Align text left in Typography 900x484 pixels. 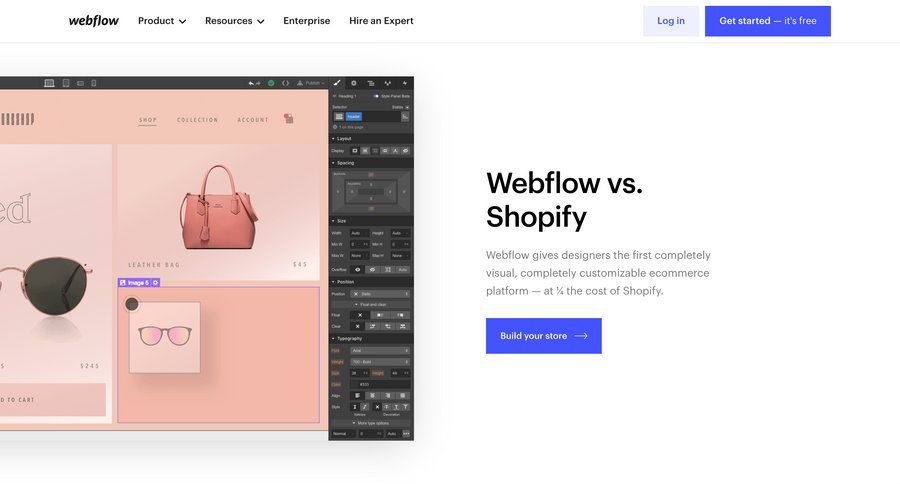(357, 396)
